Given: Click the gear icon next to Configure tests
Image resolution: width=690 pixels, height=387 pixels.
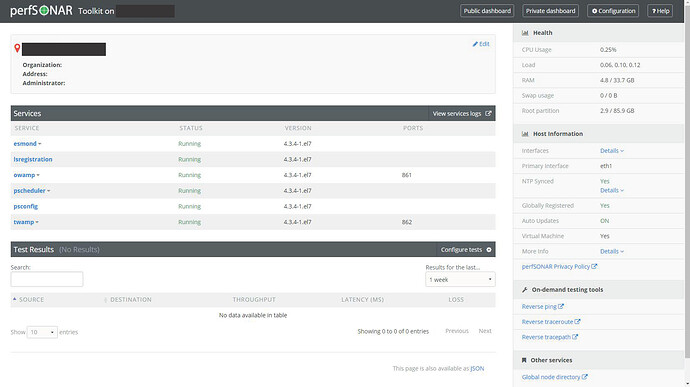Looking at the screenshot, I should (x=488, y=250).
